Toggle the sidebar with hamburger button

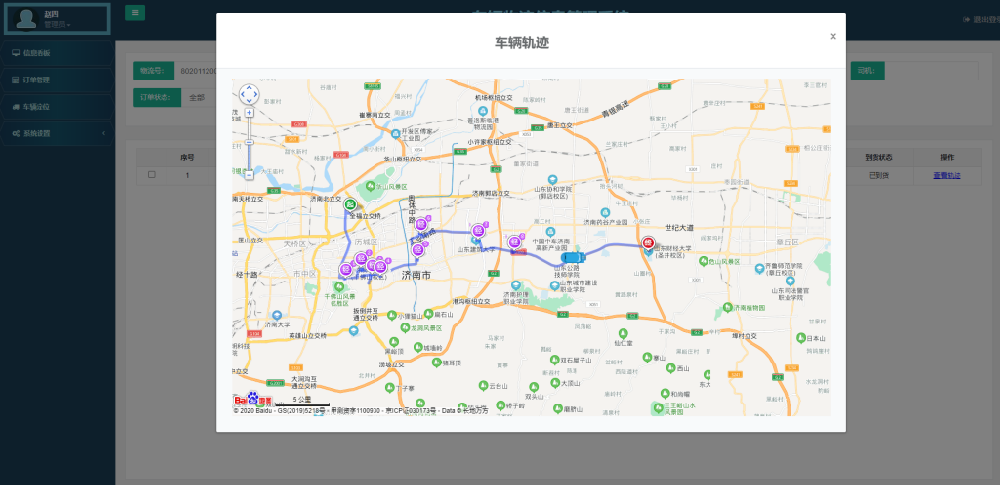pos(135,12)
